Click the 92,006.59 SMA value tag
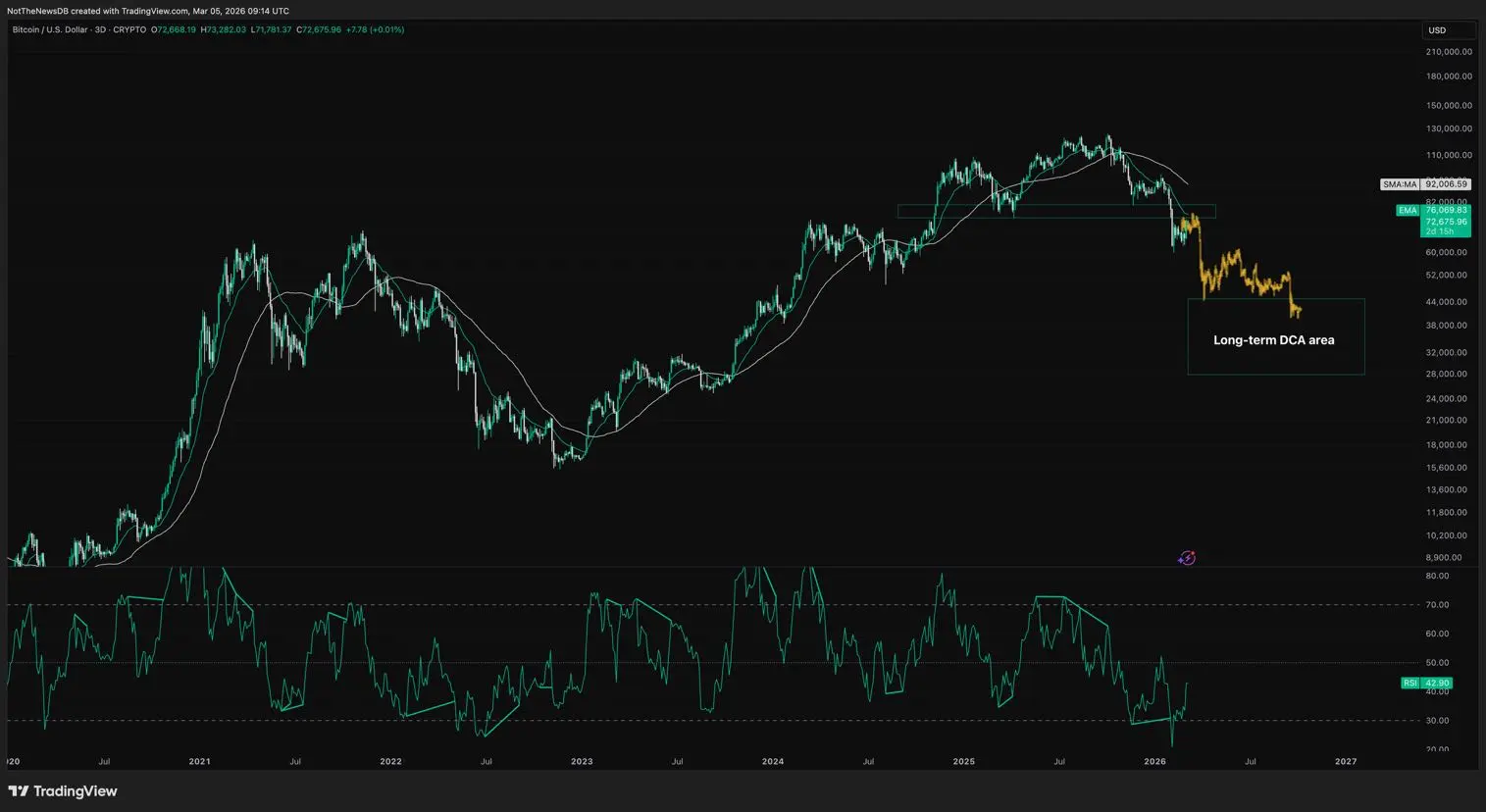This screenshot has width=1486, height=812. pos(1446,184)
